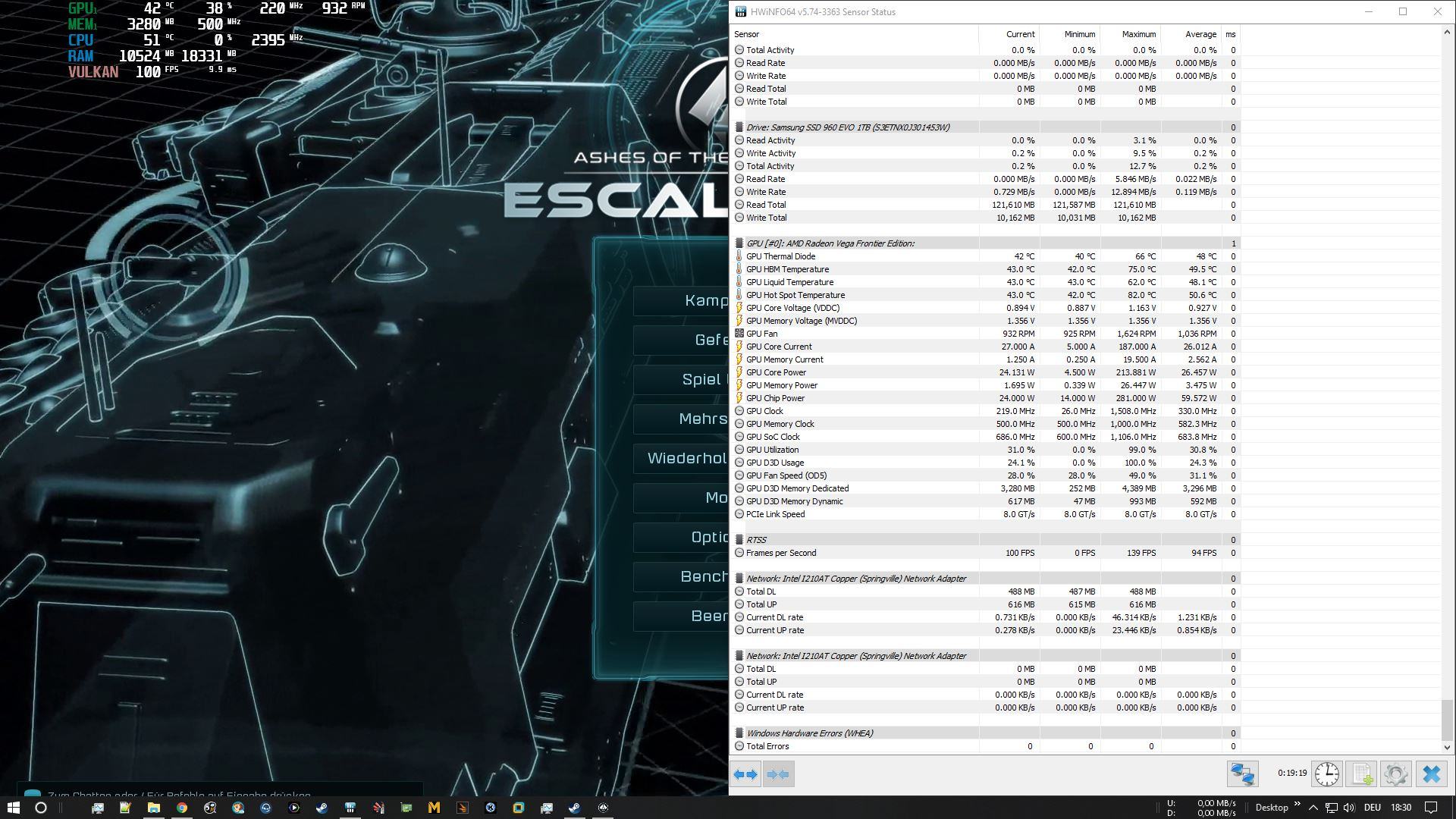The width and height of the screenshot is (1456, 819).
Task: Click Benchmark entry in Ashes game menu
Action: tap(681, 576)
